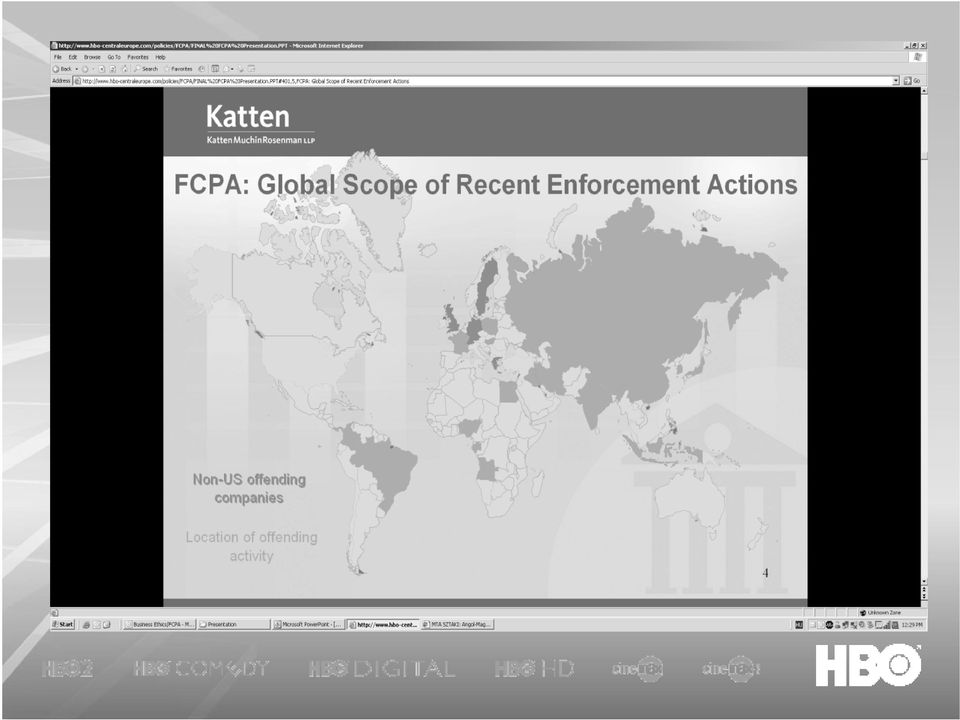Open the Favorites toolbar button
960x720 pixels.
click(179, 69)
